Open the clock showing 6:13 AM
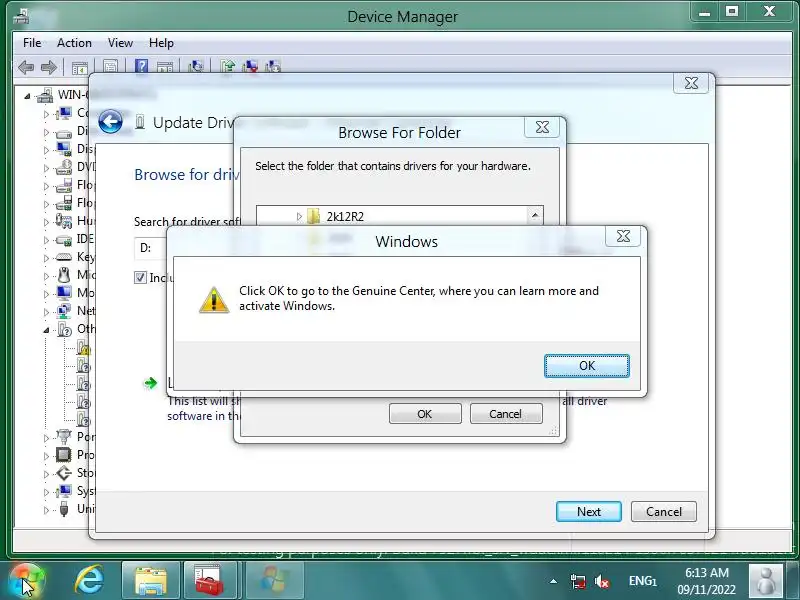The width and height of the screenshot is (800, 600). pyautogui.click(x=707, y=581)
